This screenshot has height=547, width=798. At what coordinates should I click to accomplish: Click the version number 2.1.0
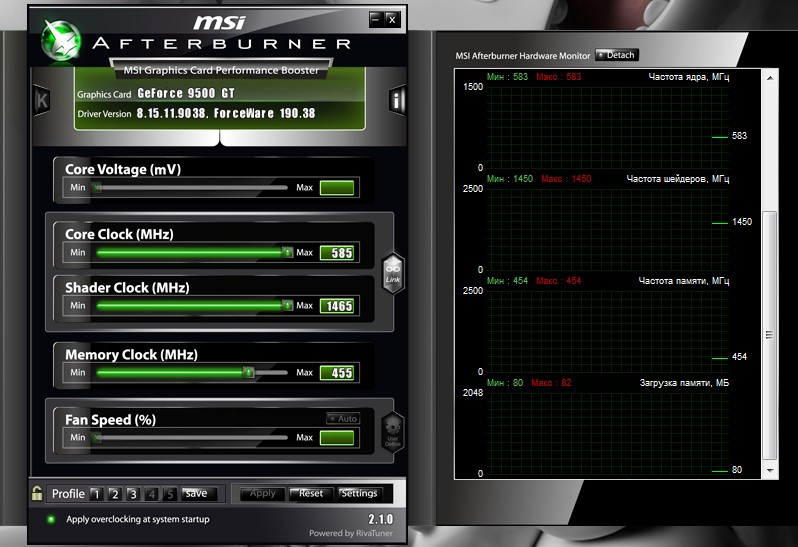pos(380,519)
